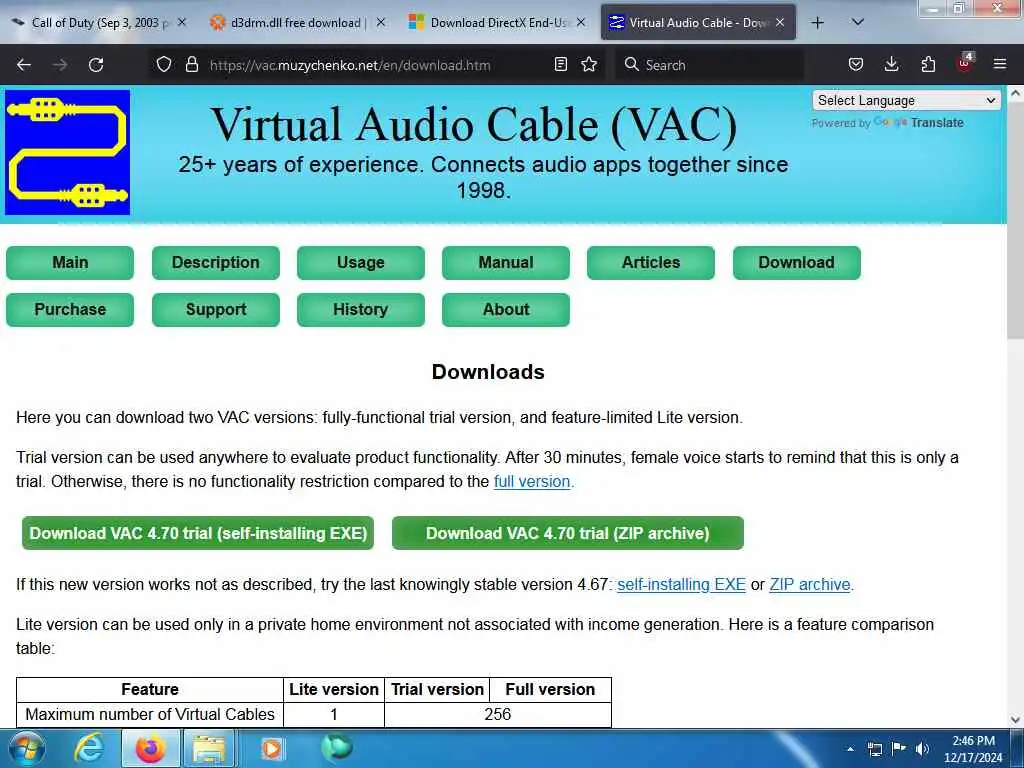Image resolution: width=1024 pixels, height=768 pixels.
Task: Open the Pocket save icon
Action: click(x=856, y=64)
